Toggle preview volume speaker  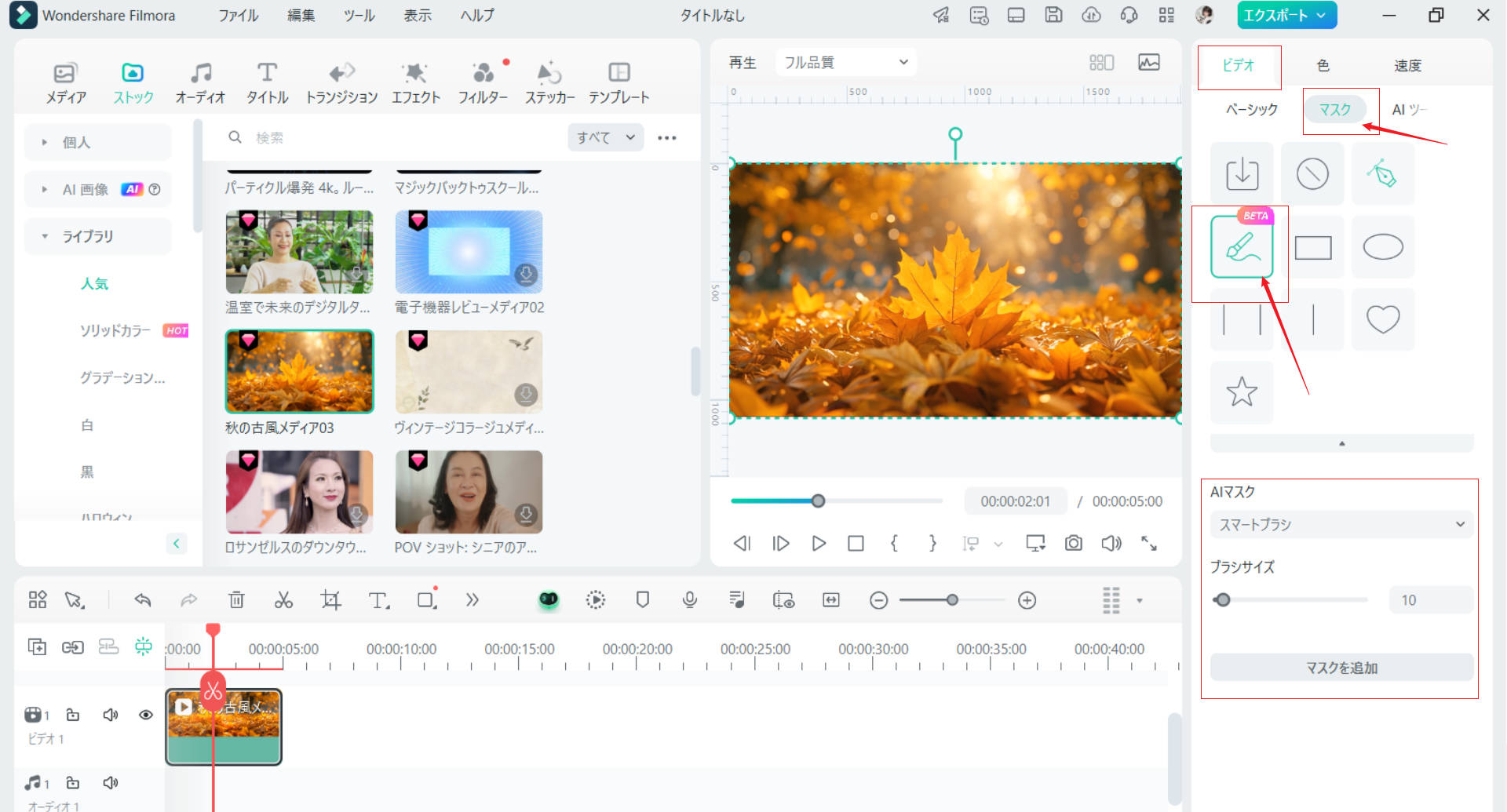[x=1111, y=543]
